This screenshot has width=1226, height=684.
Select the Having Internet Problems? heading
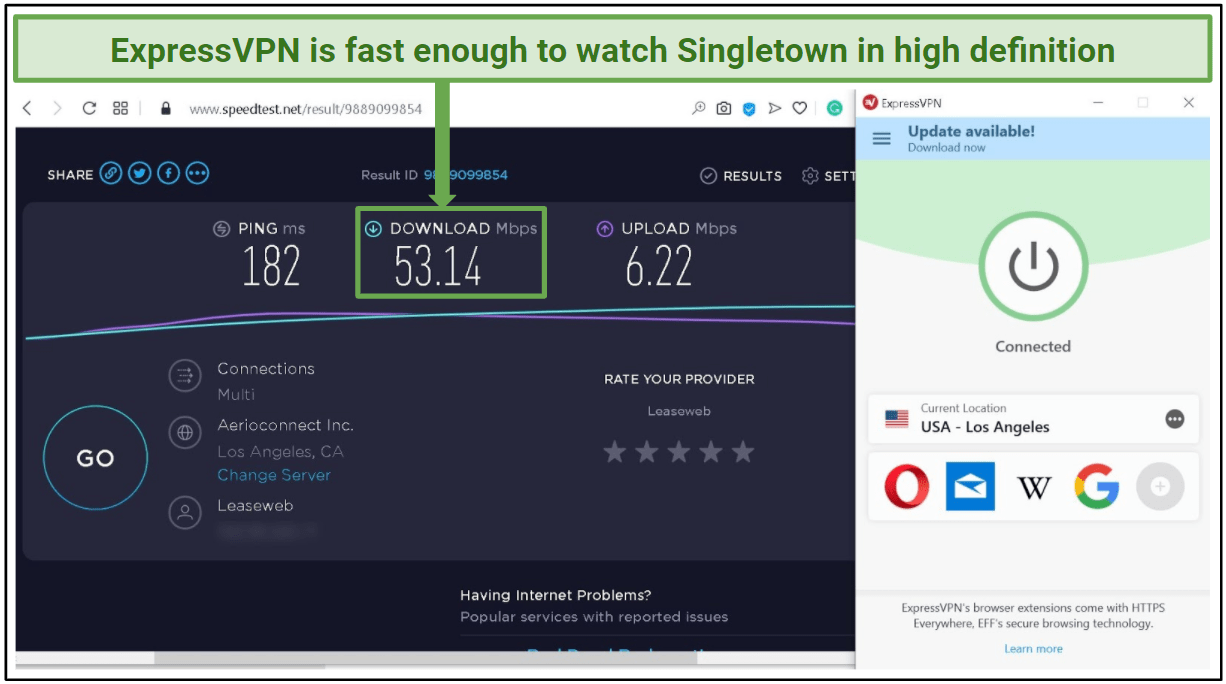click(556, 595)
